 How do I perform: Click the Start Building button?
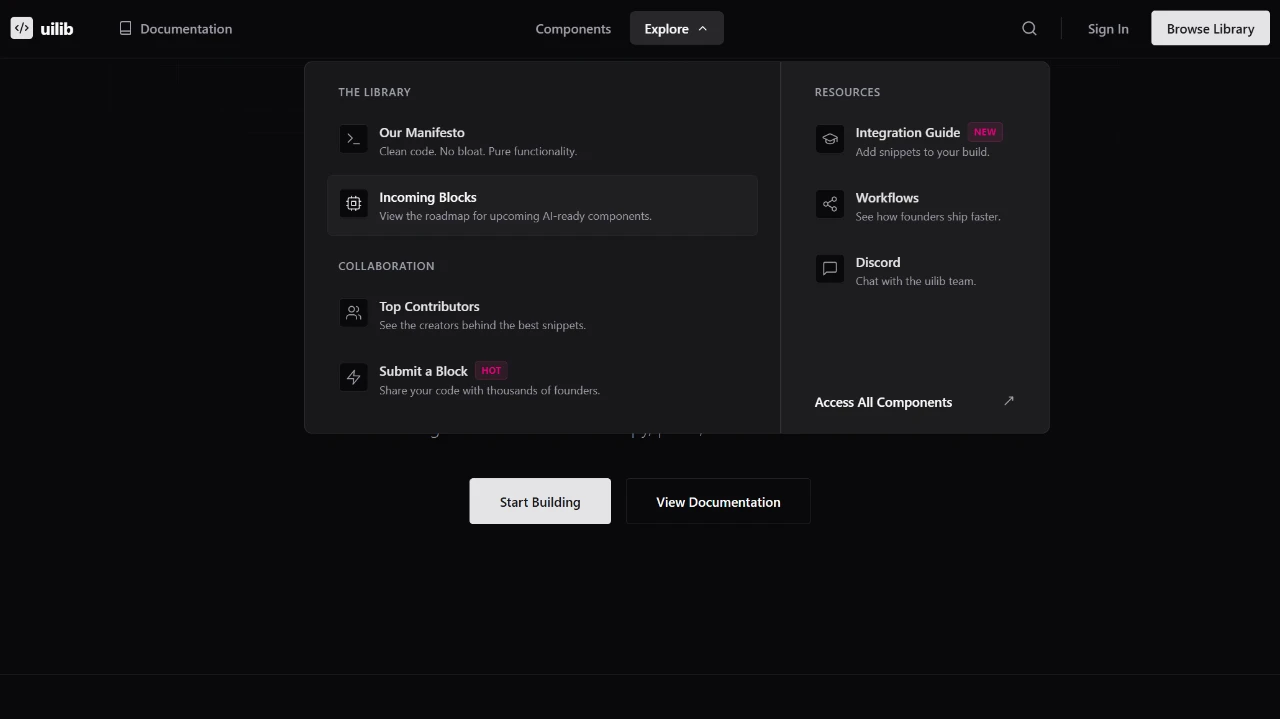(x=540, y=501)
